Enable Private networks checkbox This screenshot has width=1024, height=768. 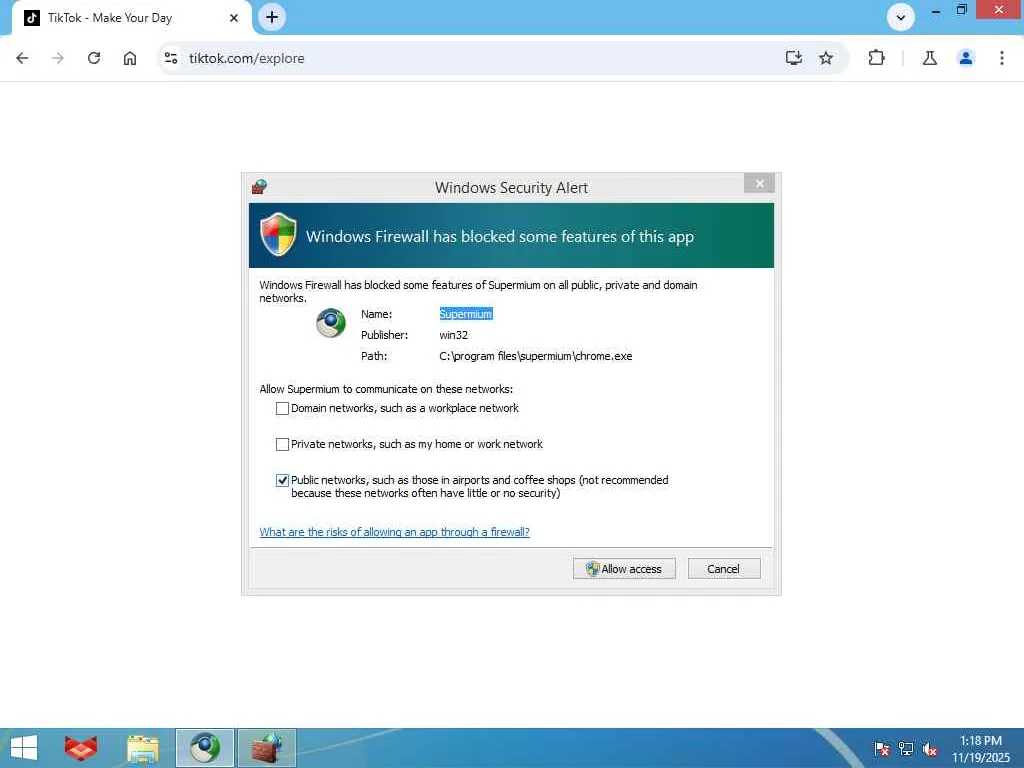tap(282, 444)
